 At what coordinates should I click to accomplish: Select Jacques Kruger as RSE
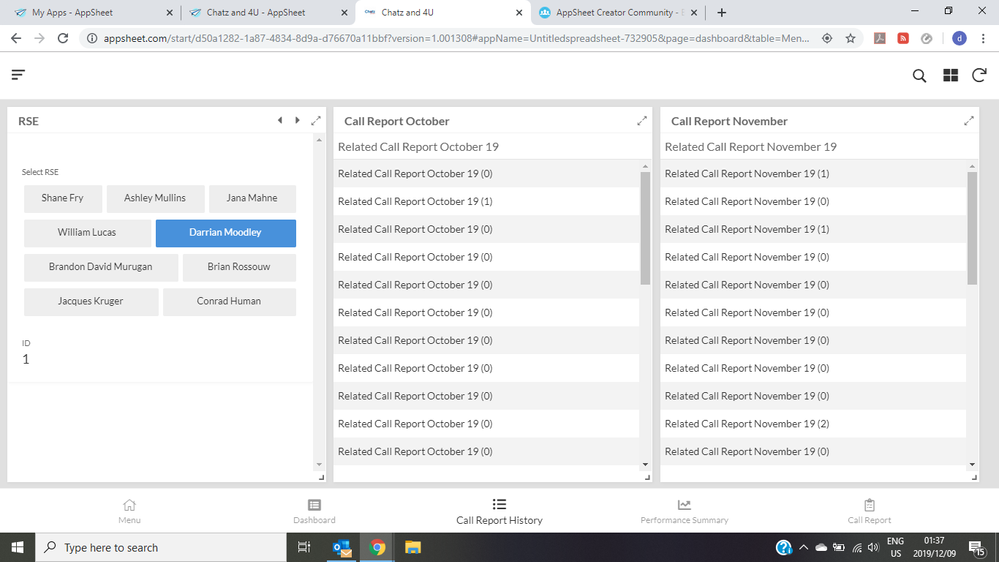pyautogui.click(x=90, y=301)
